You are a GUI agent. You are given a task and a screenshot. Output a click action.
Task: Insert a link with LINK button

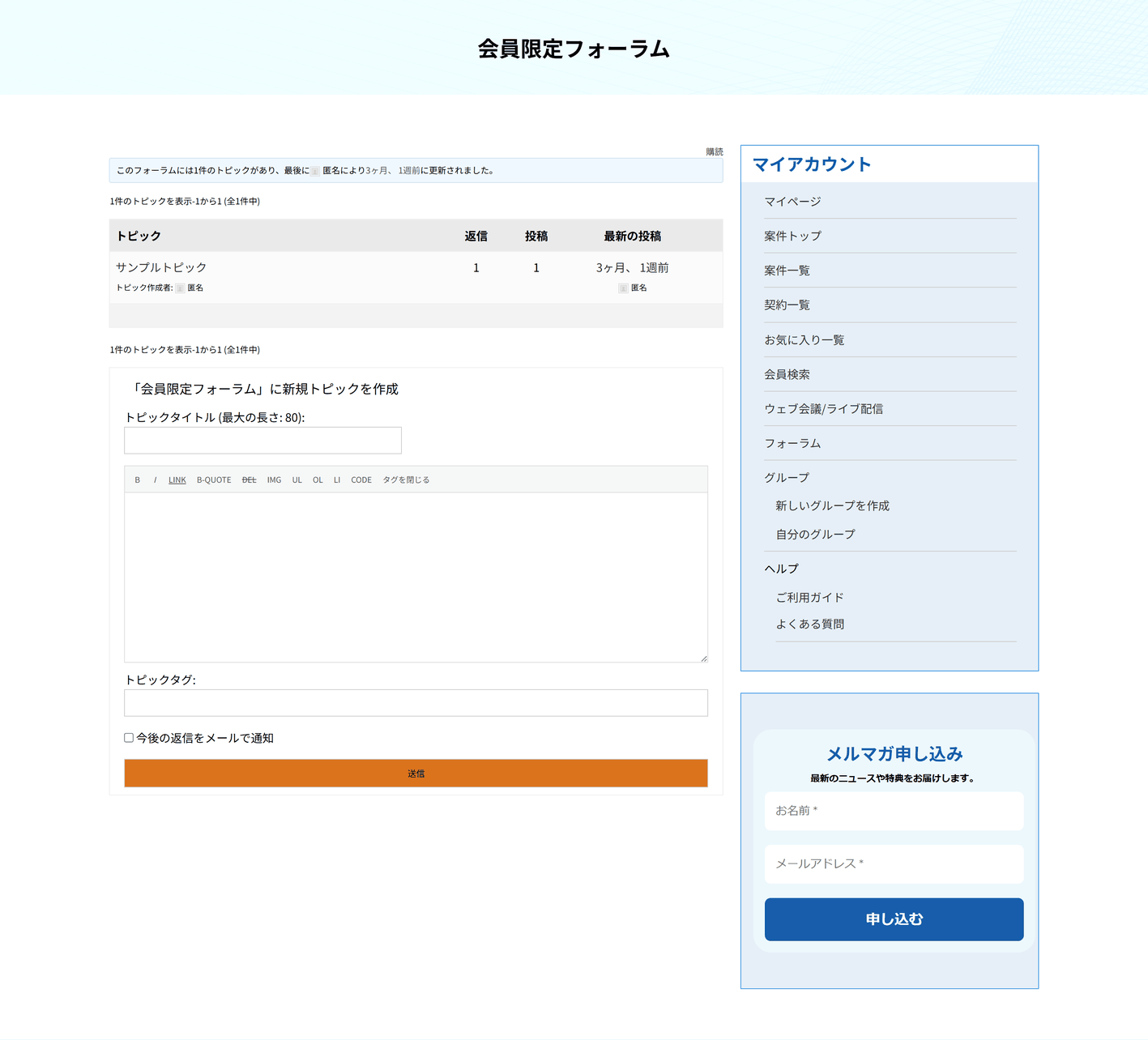177,480
